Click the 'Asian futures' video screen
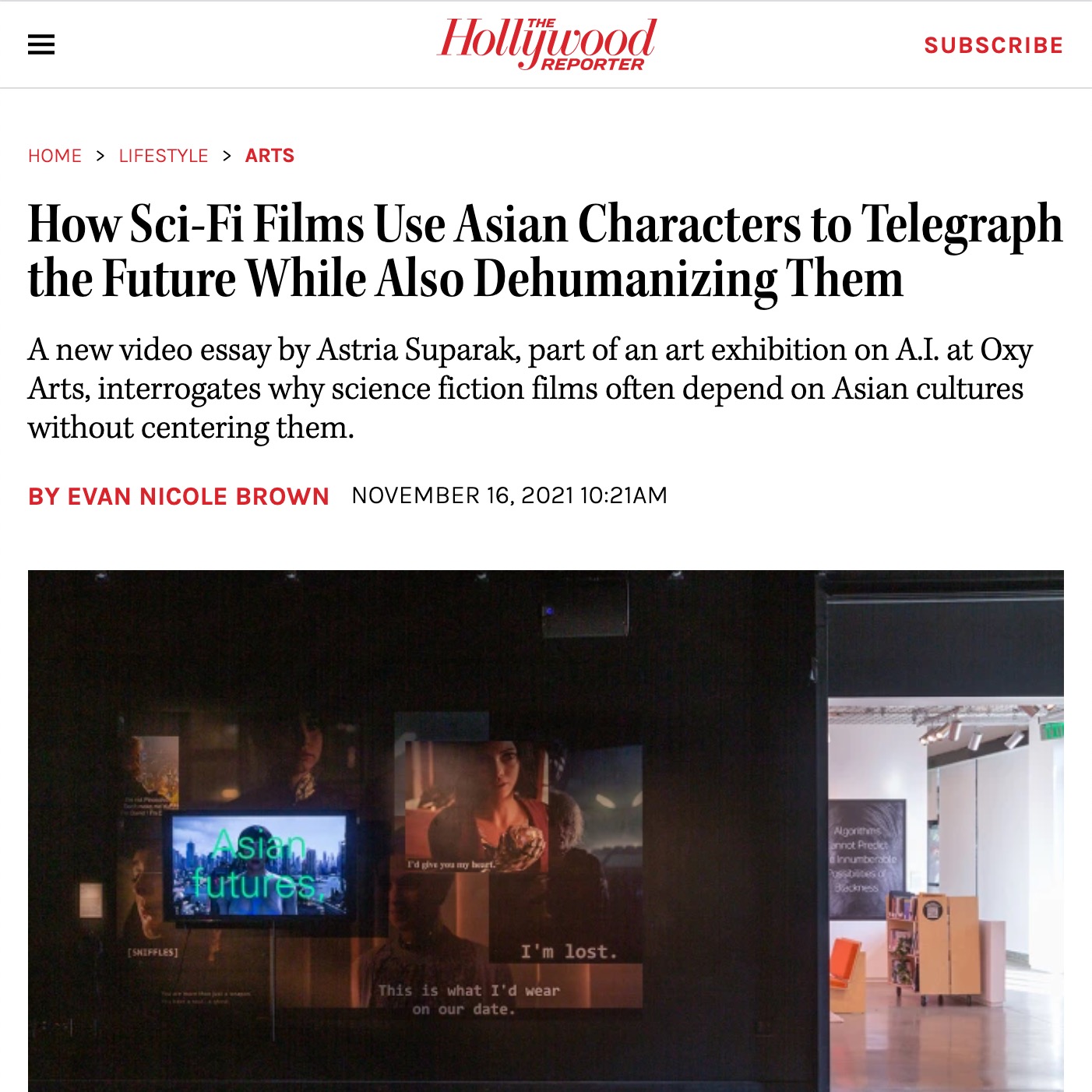Viewport: 1092px width, 1092px height. click(259, 865)
